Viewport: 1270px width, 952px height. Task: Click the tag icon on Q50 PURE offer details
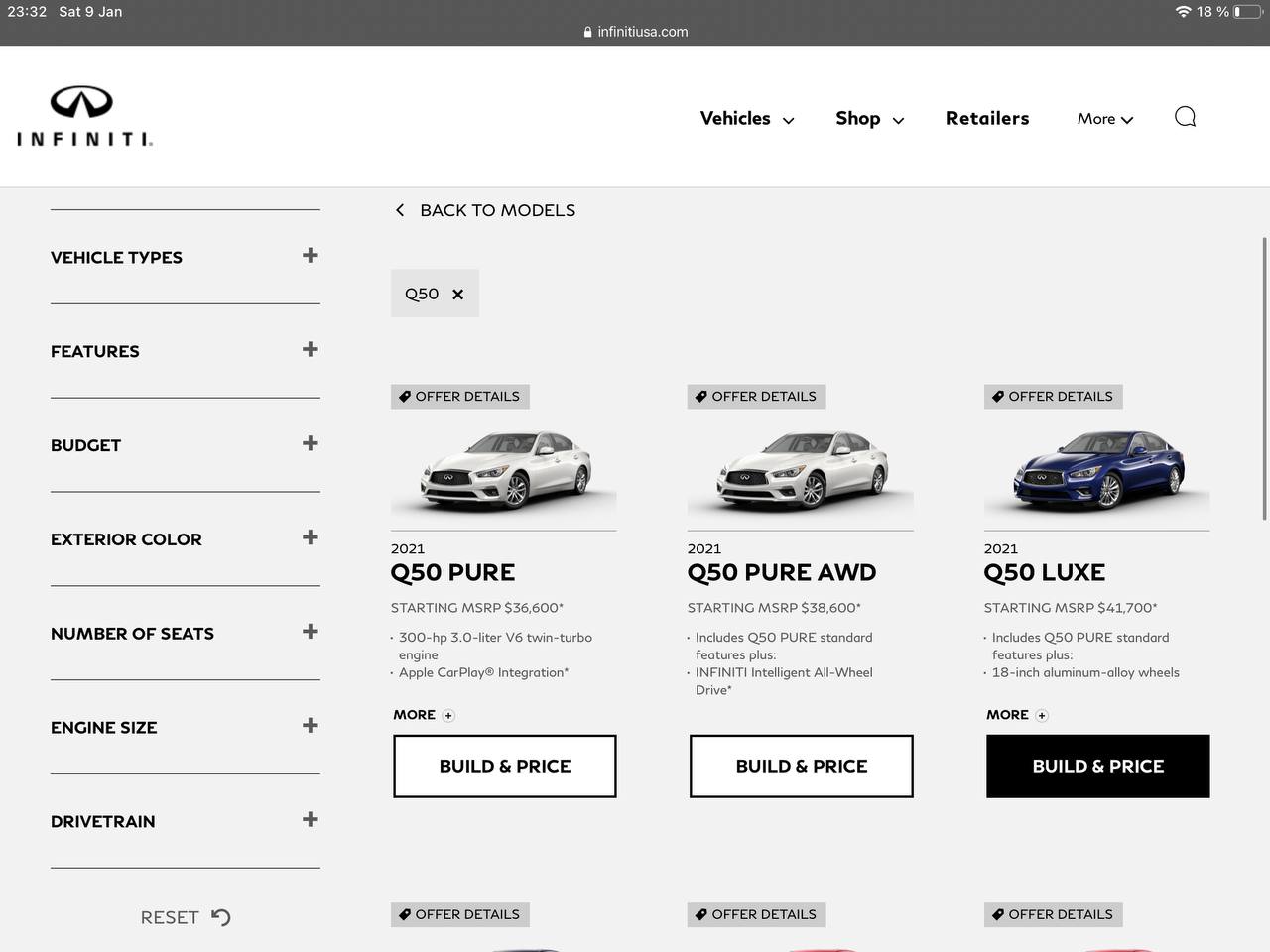coord(405,397)
